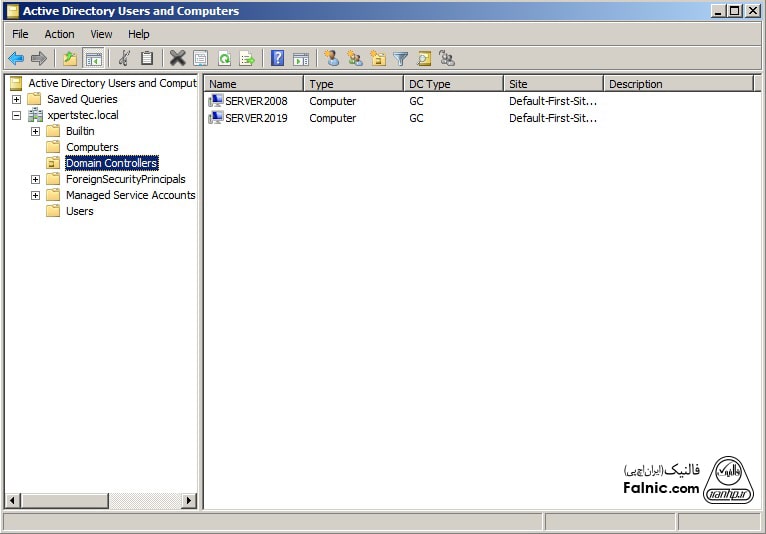
Task: Click the Refresh toolbar icon
Action: pos(224,59)
